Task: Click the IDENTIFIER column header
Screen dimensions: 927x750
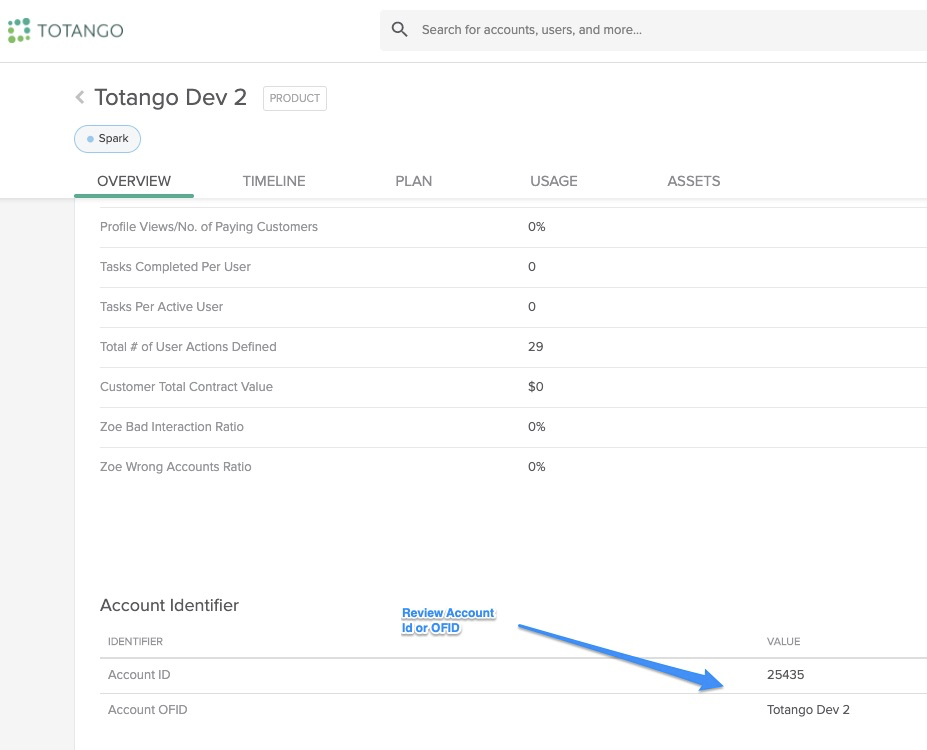Action: (135, 641)
